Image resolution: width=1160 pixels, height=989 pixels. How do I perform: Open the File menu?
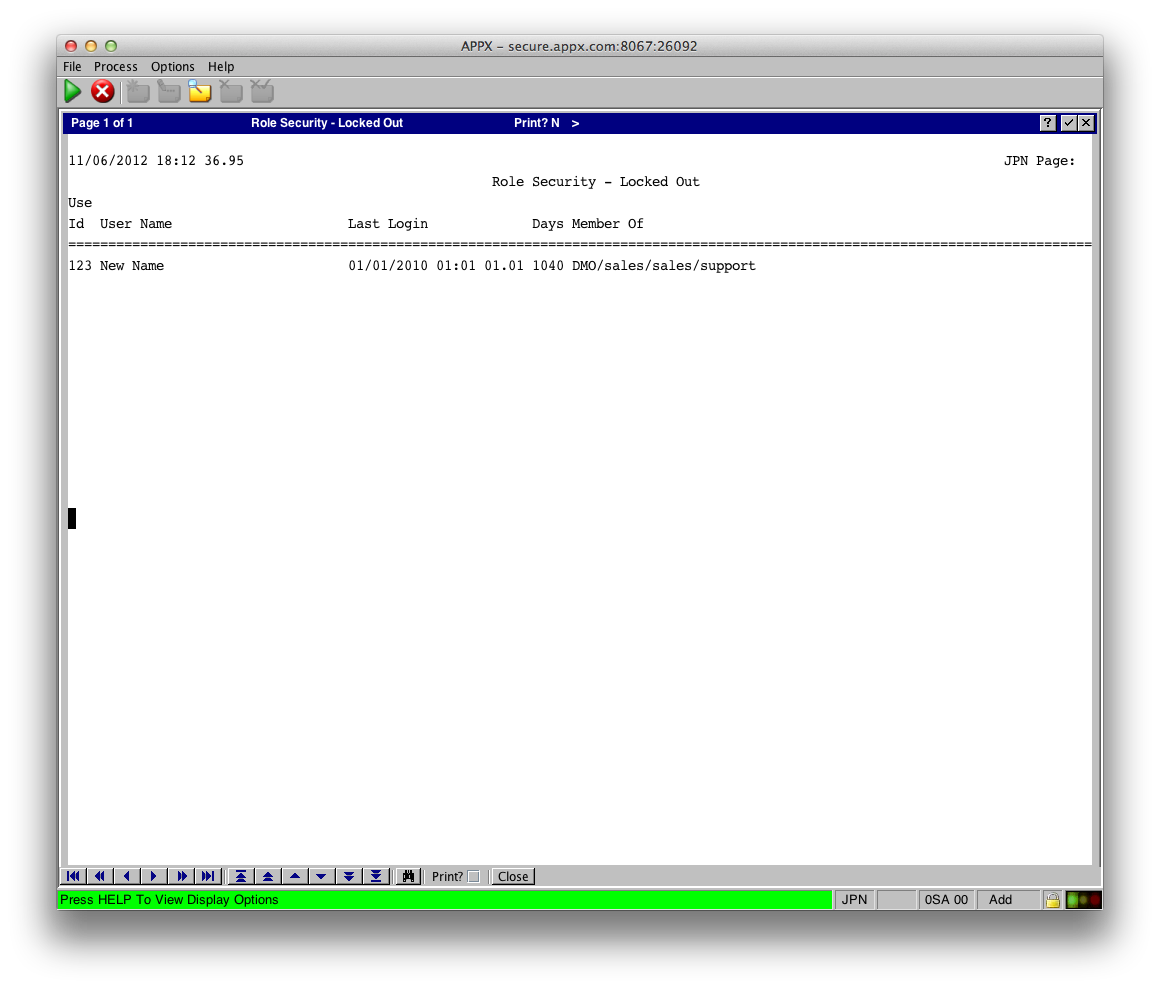(72, 67)
